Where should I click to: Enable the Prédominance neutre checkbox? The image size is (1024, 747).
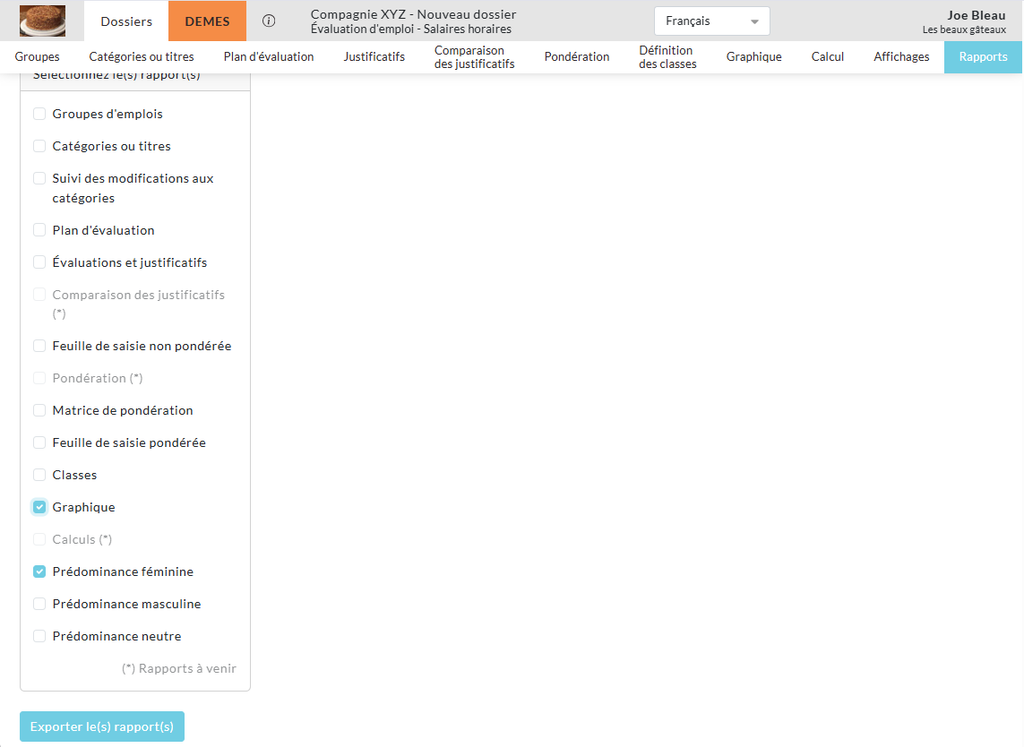(40, 636)
